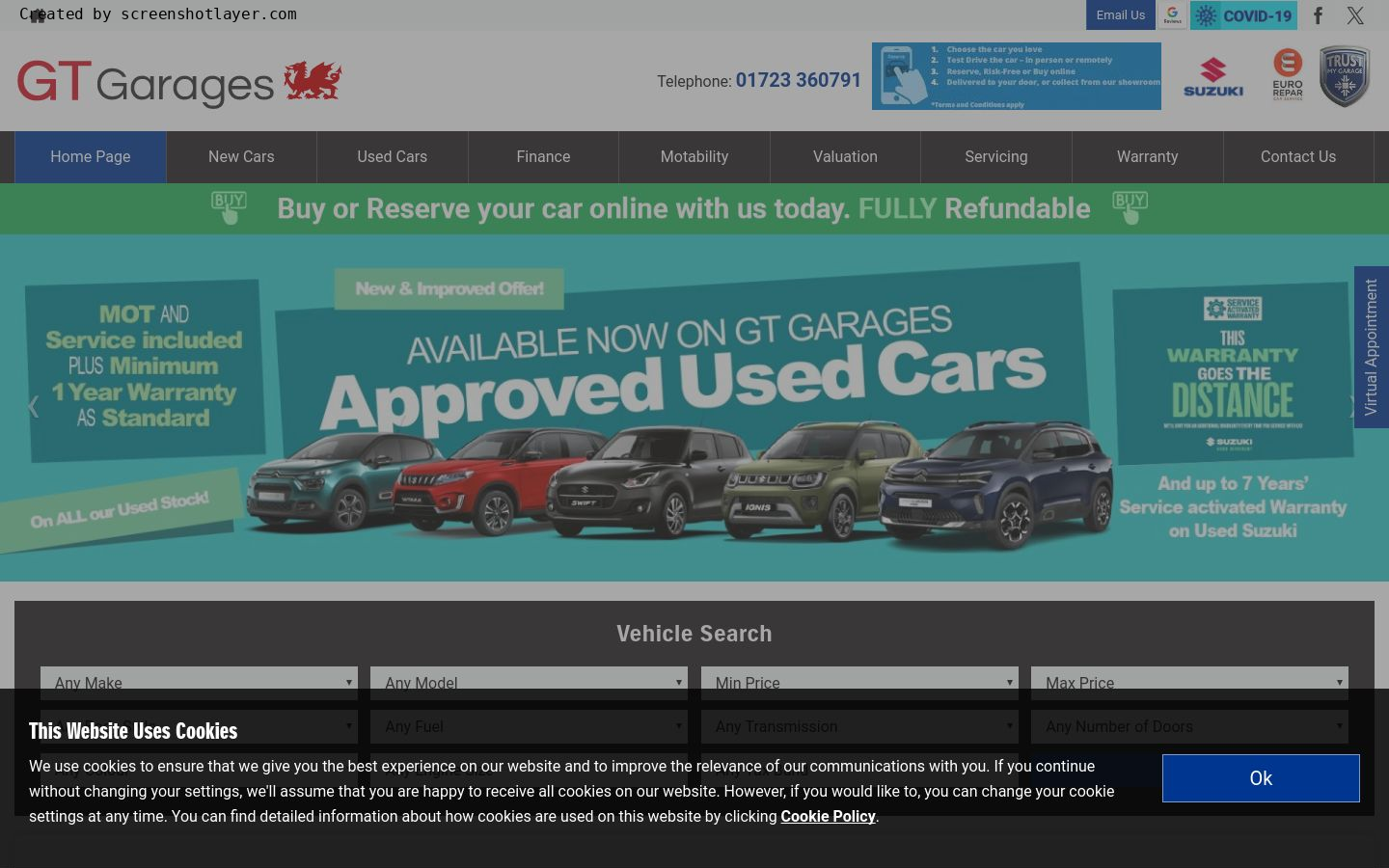This screenshot has height=868, width=1389.
Task: Accept cookies with the Ok button
Action: click(x=1261, y=778)
